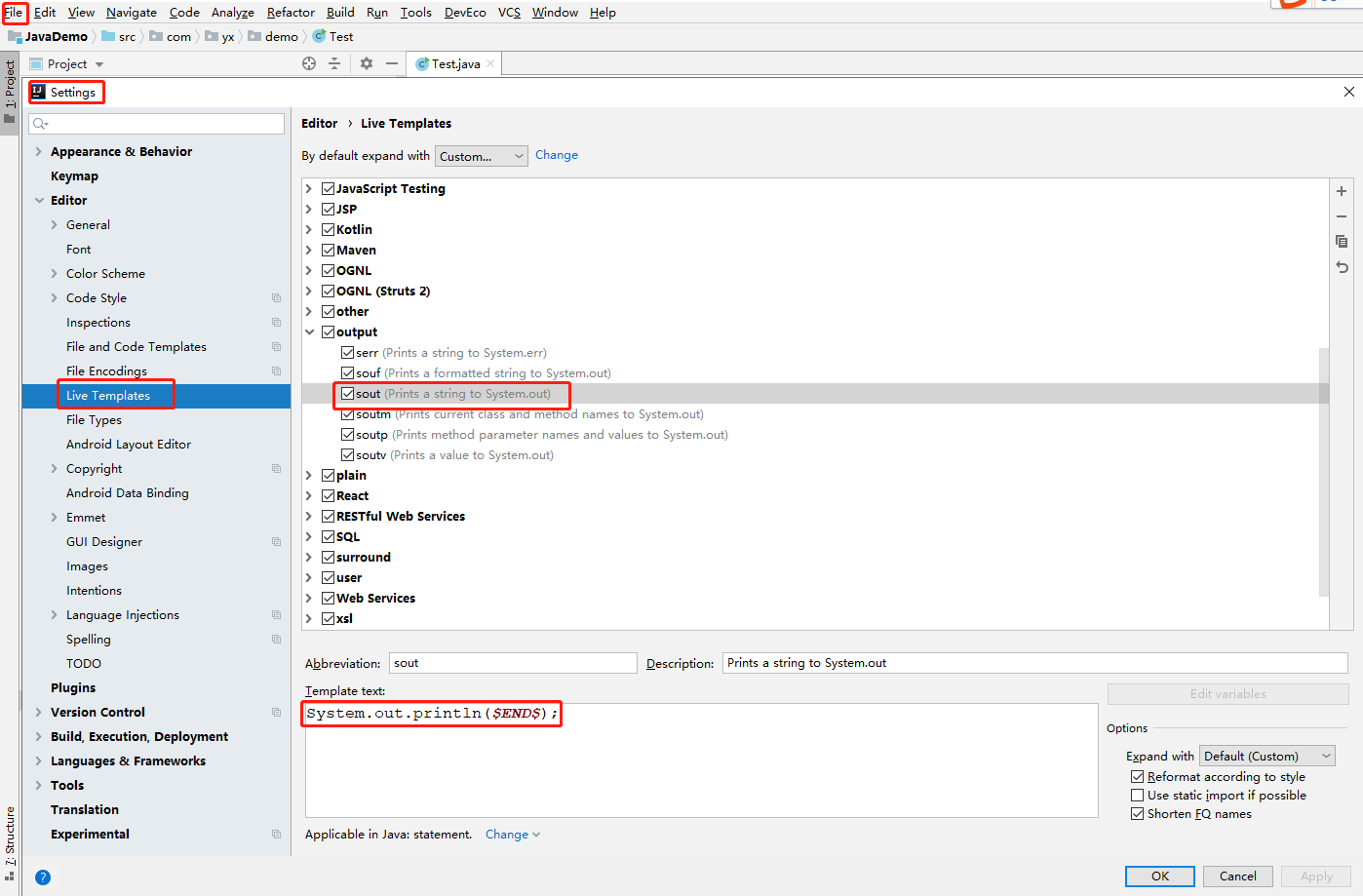The image size is (1363, 896).
Task: Click the Version Control project-level icon
Action: point(276,713)
